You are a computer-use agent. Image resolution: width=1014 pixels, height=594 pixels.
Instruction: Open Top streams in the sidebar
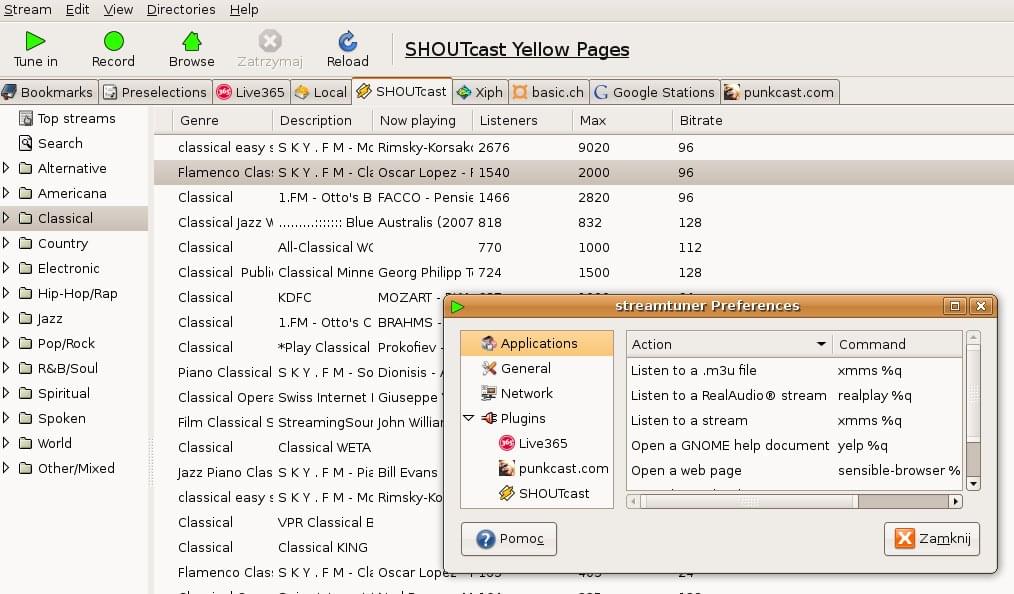click(76, 118)
